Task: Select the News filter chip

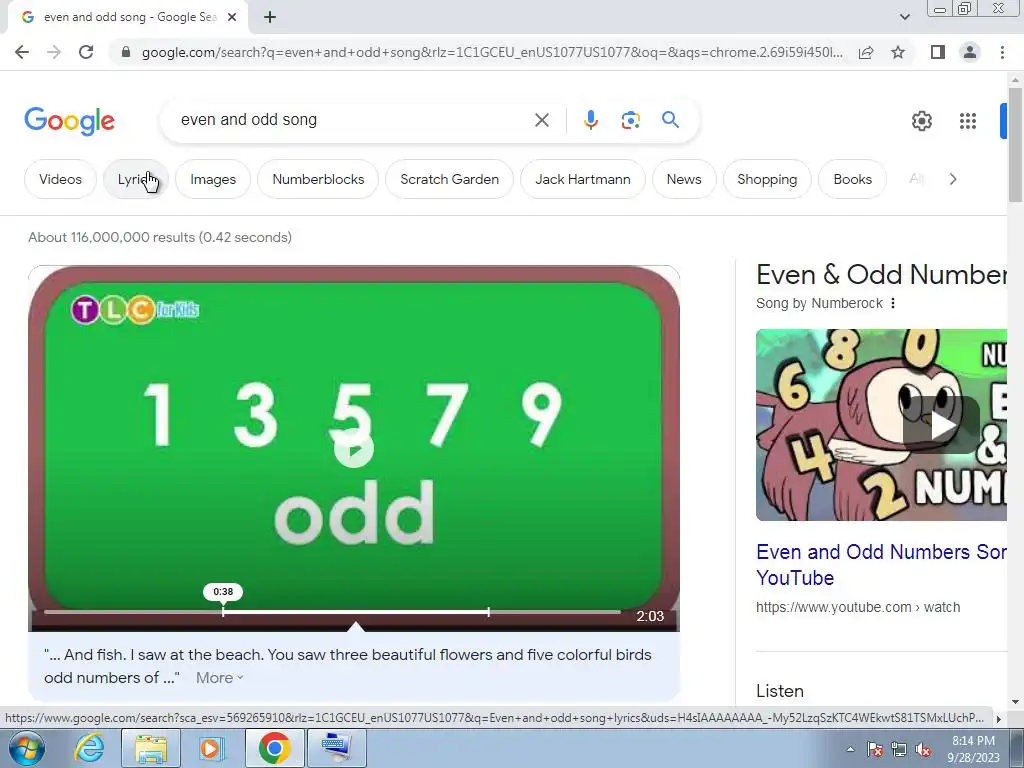Action: [x=684, y=179]
